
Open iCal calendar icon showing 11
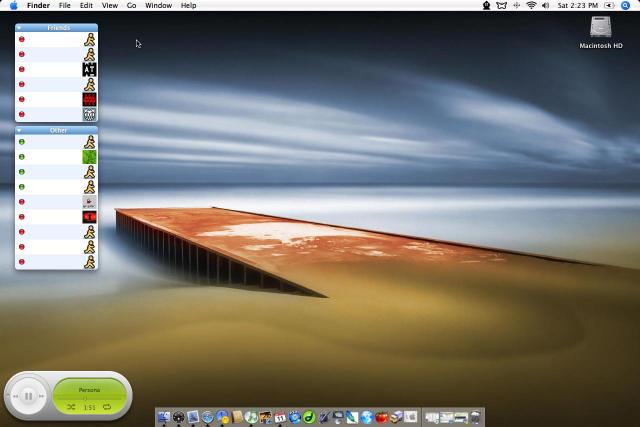point(280,417)
